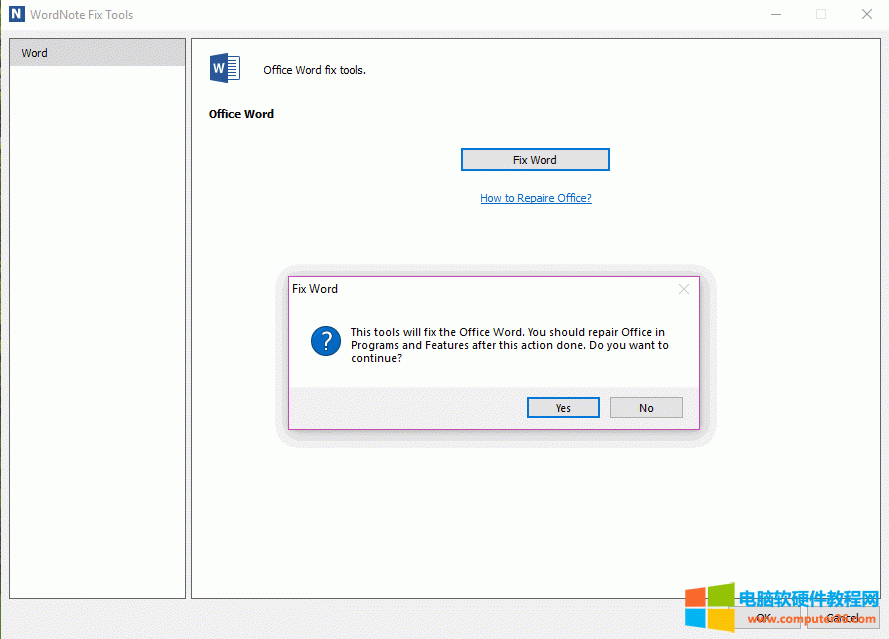Click the Cancel button at bottom
The image size is (889, 639).
click(x=841, y=618)
